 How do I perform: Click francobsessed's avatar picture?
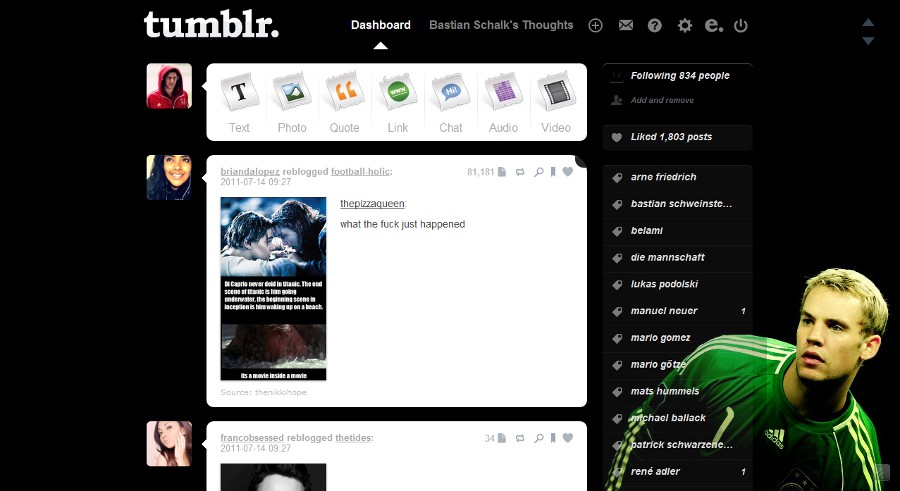(169, 444)
